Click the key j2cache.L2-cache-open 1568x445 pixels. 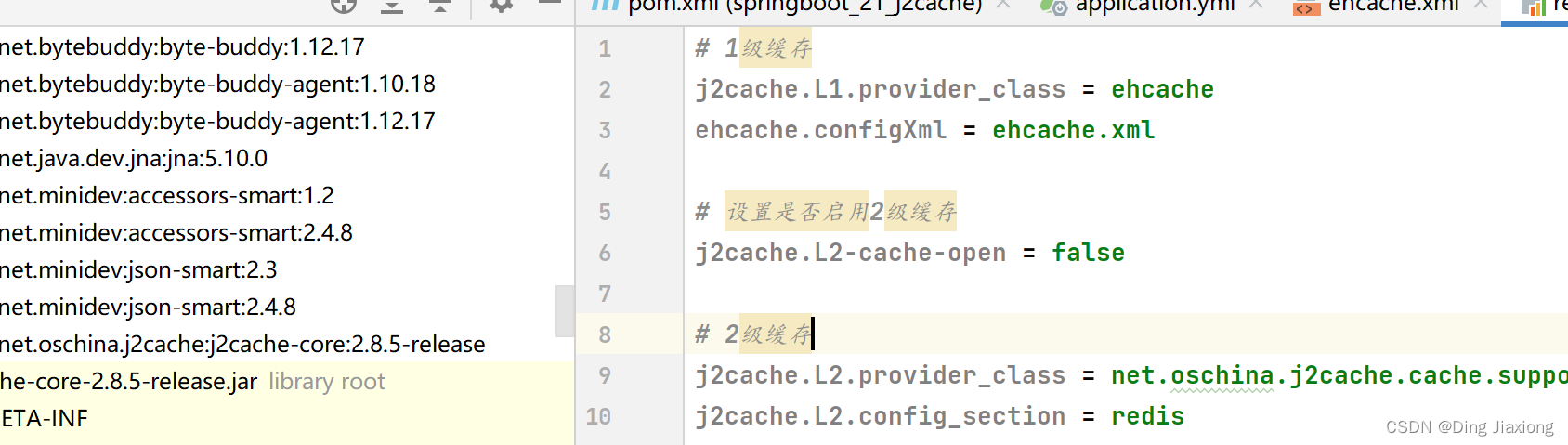tap(850, 253)
